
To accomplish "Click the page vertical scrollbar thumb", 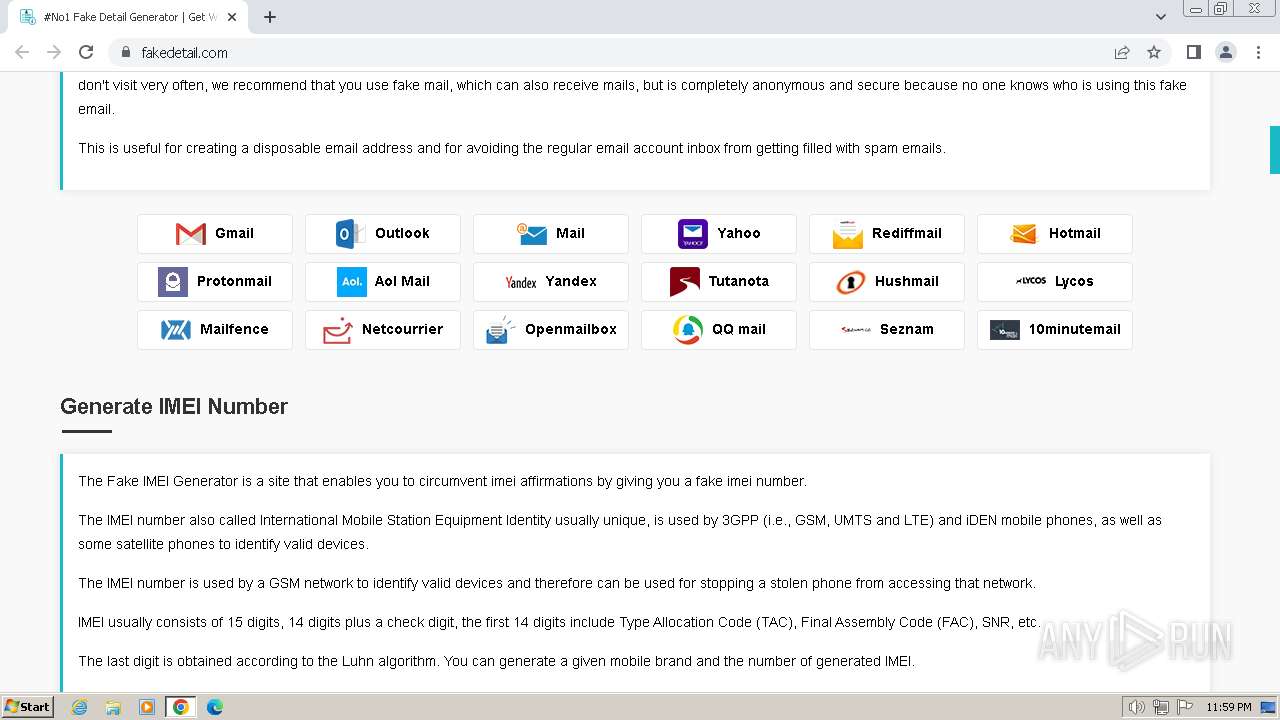I will tap(1275, 150).
